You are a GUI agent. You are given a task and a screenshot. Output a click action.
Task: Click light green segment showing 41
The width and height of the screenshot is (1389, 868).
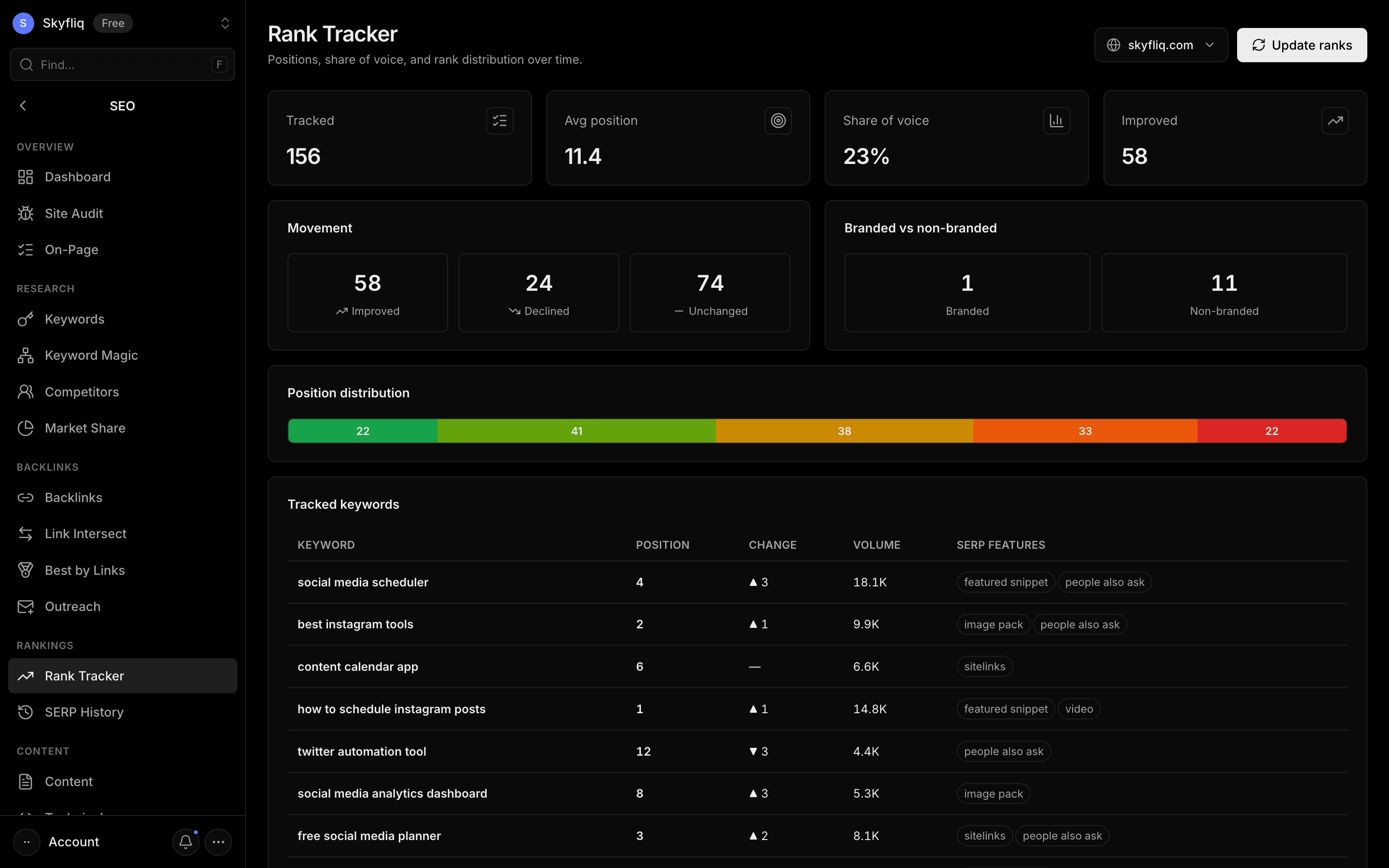tap(576, 431)
